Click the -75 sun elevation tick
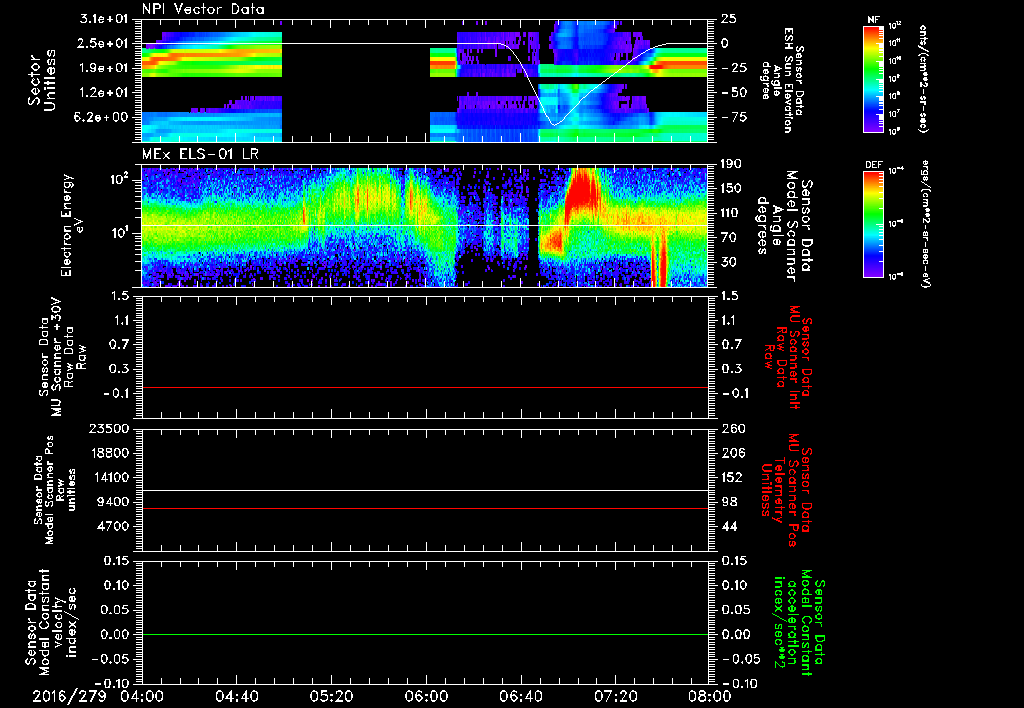Image resolution: width=1024 pixels, height=708 pixels. coord(735,117)
